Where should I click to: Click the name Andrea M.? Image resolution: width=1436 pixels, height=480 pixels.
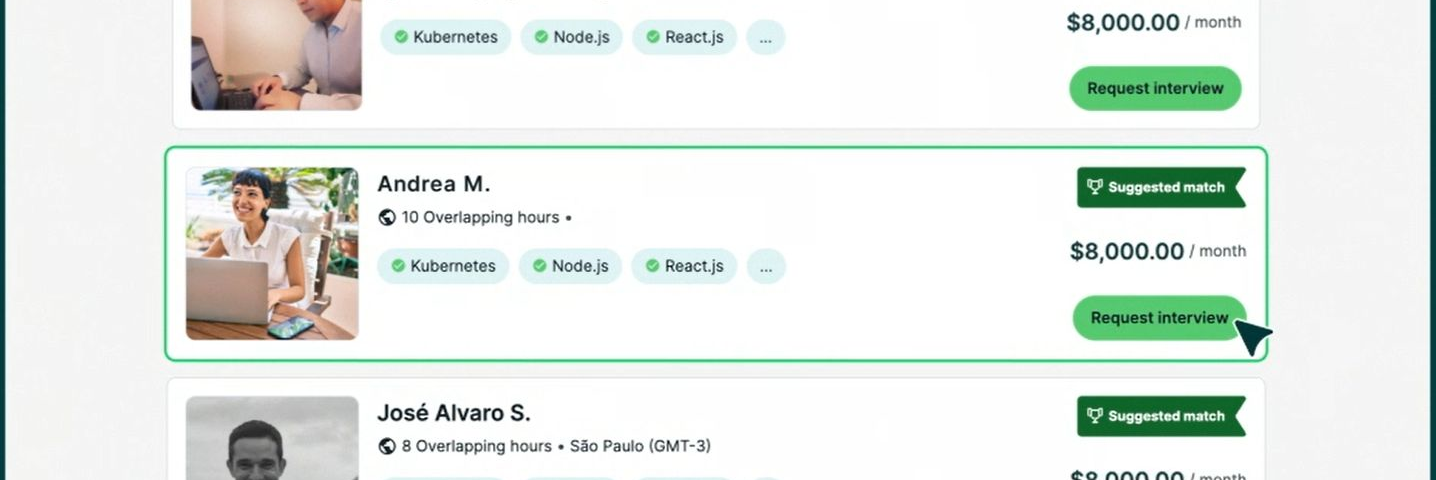[433, 184]
